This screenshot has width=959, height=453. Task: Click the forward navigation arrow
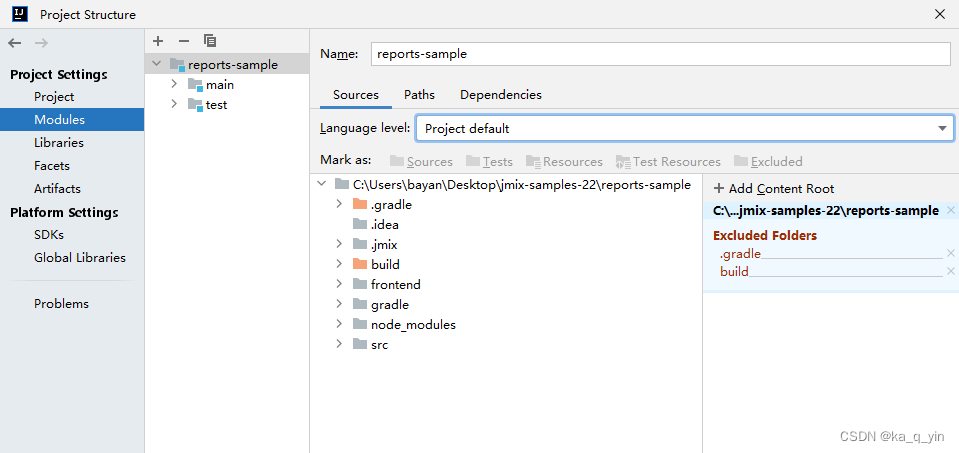tap(41, 43)
